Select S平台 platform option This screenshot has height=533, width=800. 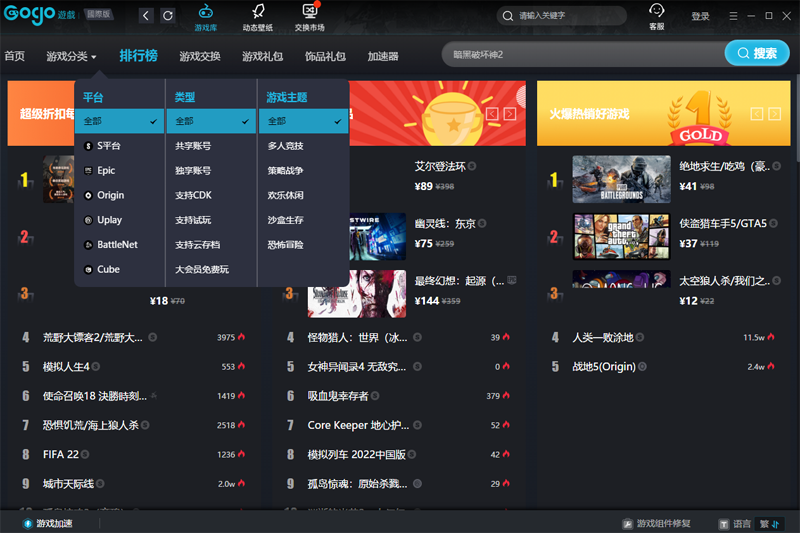click(x=119, y=146)
